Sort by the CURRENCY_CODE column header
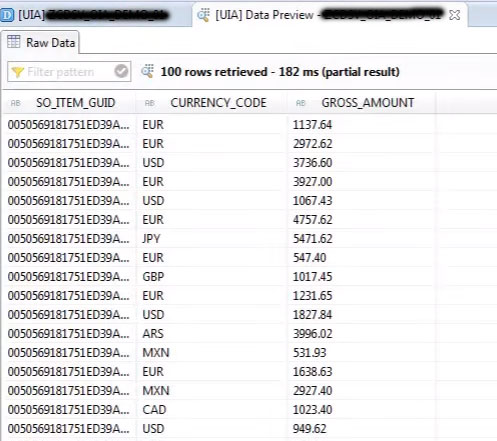The image size is (497, 441). 211,103
